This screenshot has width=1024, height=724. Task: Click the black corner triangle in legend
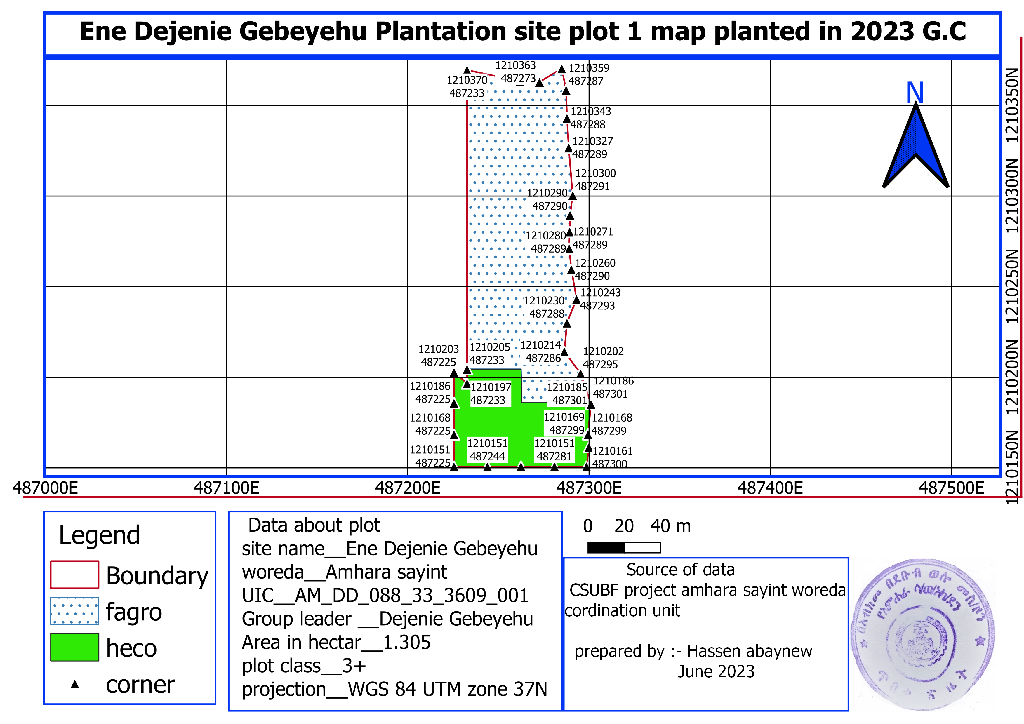click(x=76, y=686)
